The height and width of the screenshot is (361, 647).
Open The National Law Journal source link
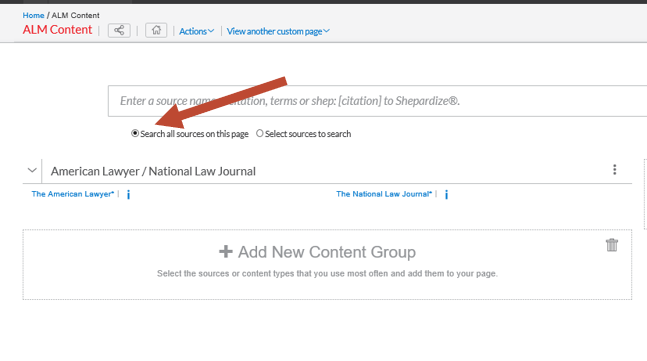(x=384, y=194)
